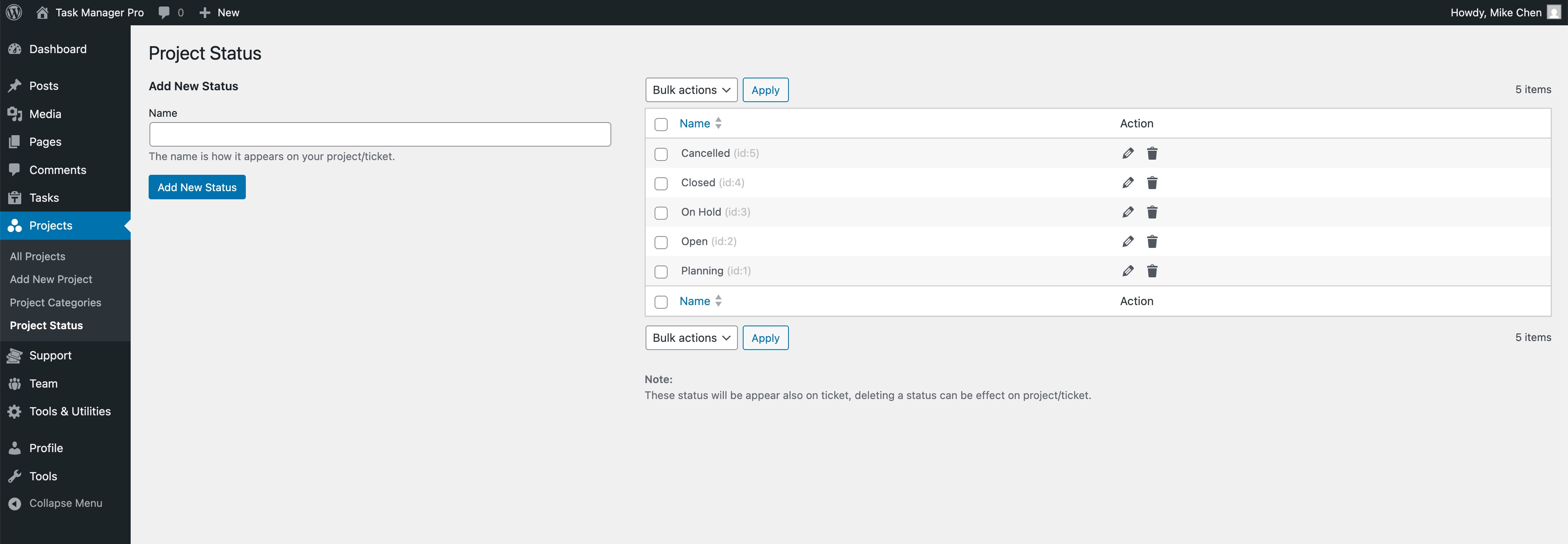
Task: Expand the bottom Bulk actions dropdown
Action: tap(691, 338)
